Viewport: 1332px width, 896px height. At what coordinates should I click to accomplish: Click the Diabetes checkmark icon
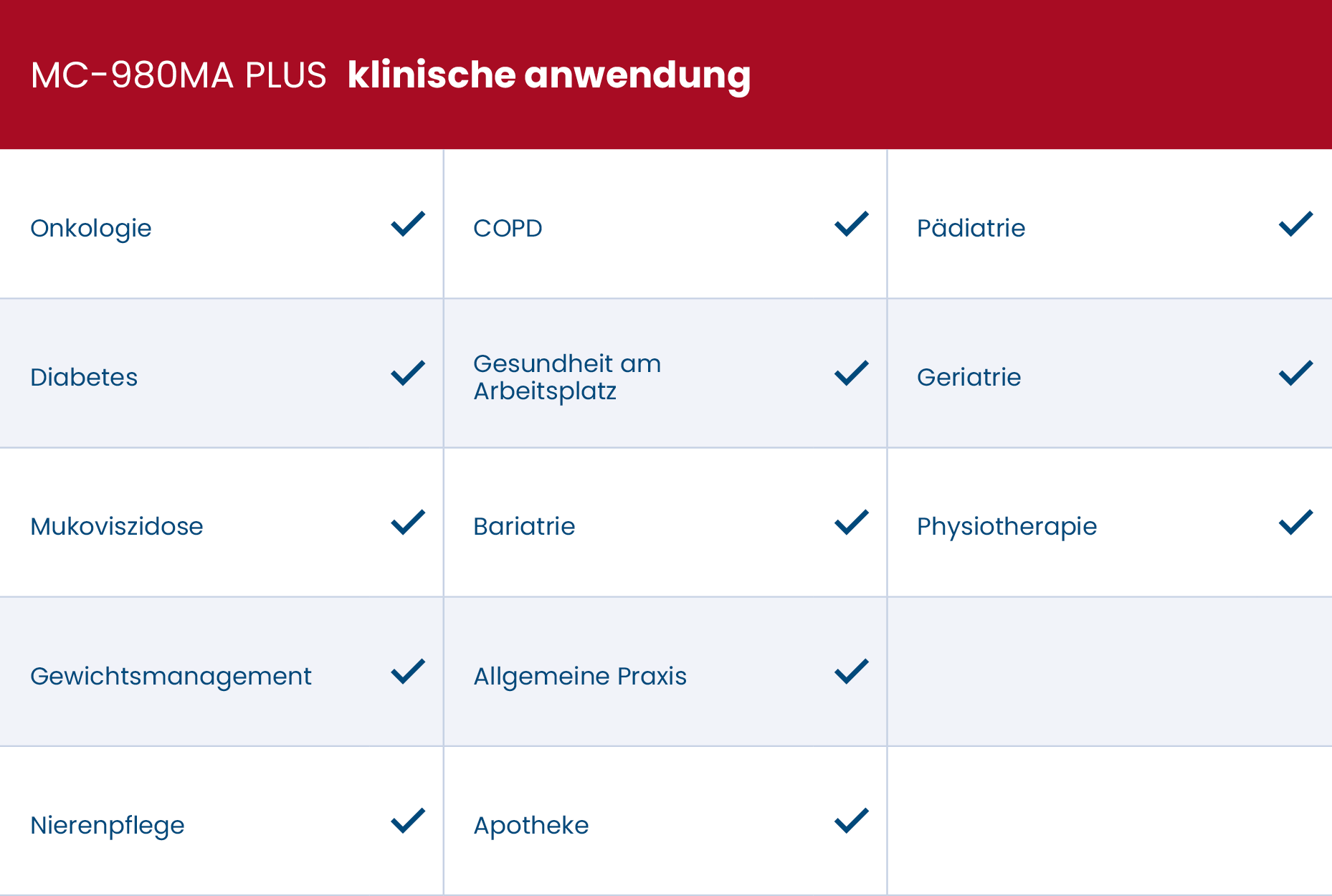tap(408, 373)
